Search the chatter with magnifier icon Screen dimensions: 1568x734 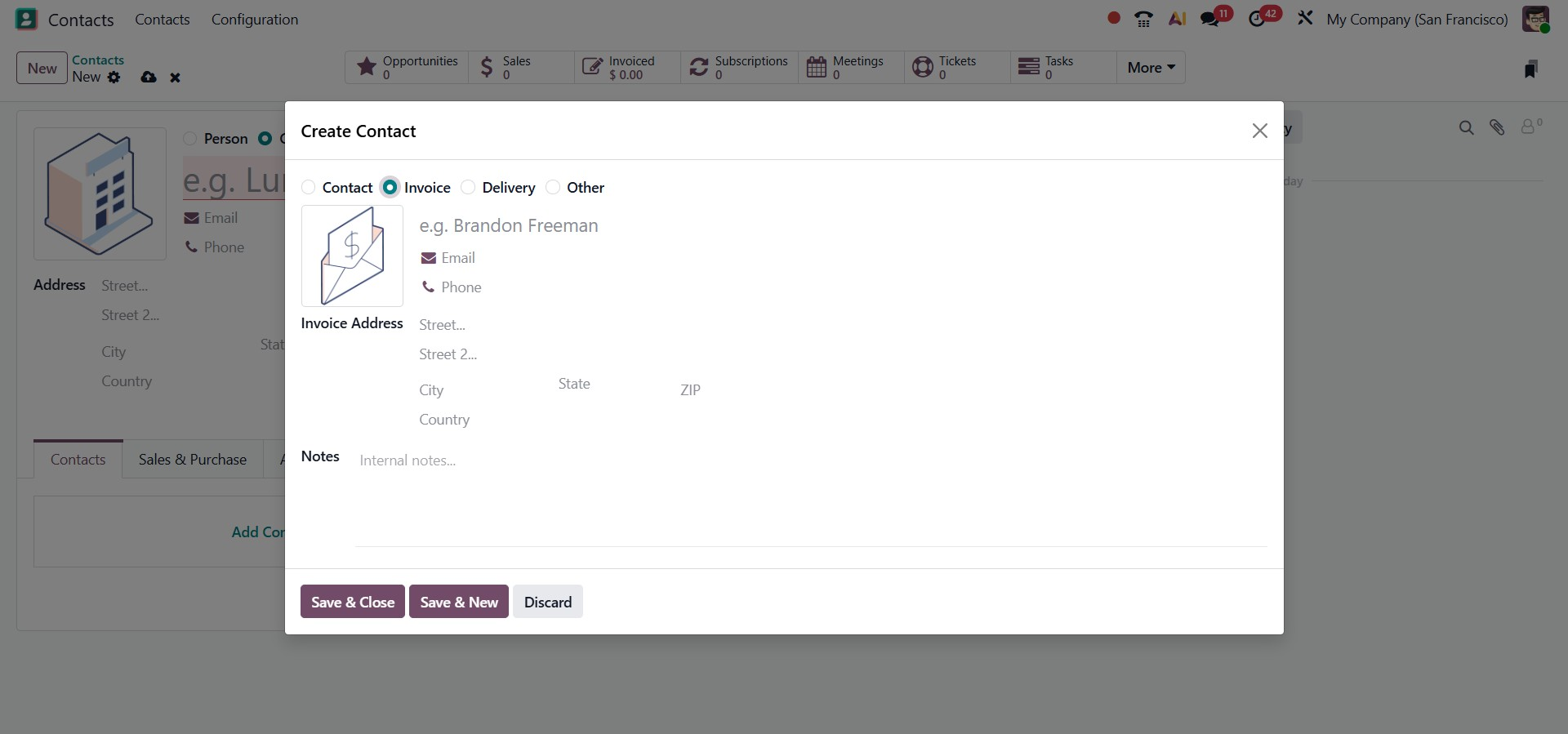pos(1466,127)
